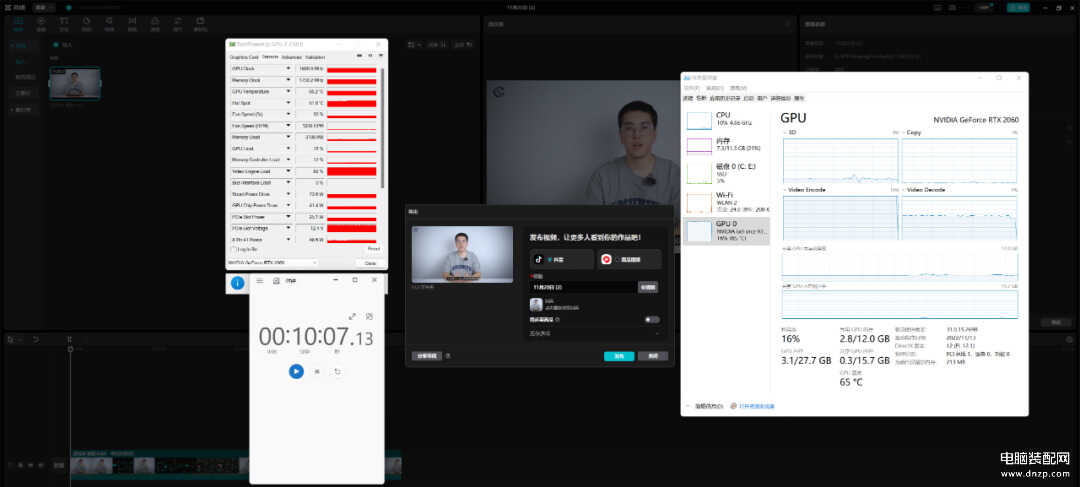This screenshot has width=1080, height=487.
Task: Open GPU Temperature sensor dropdown
Action: [288, 92]
